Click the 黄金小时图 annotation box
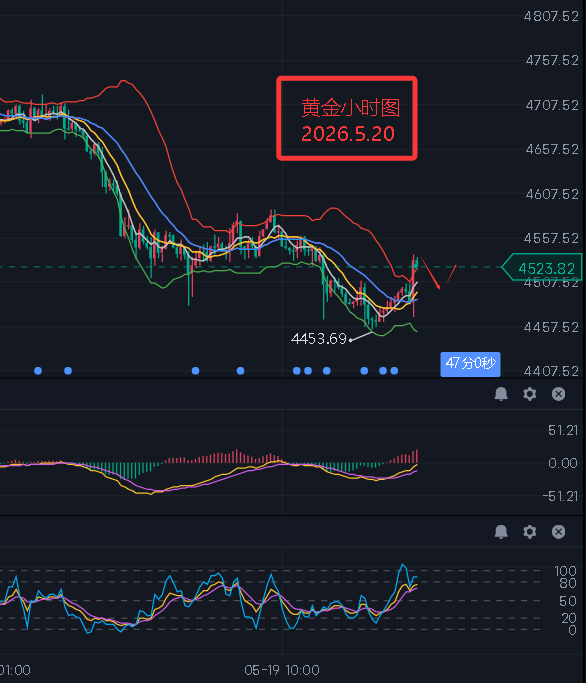 [x=347, y=118]
